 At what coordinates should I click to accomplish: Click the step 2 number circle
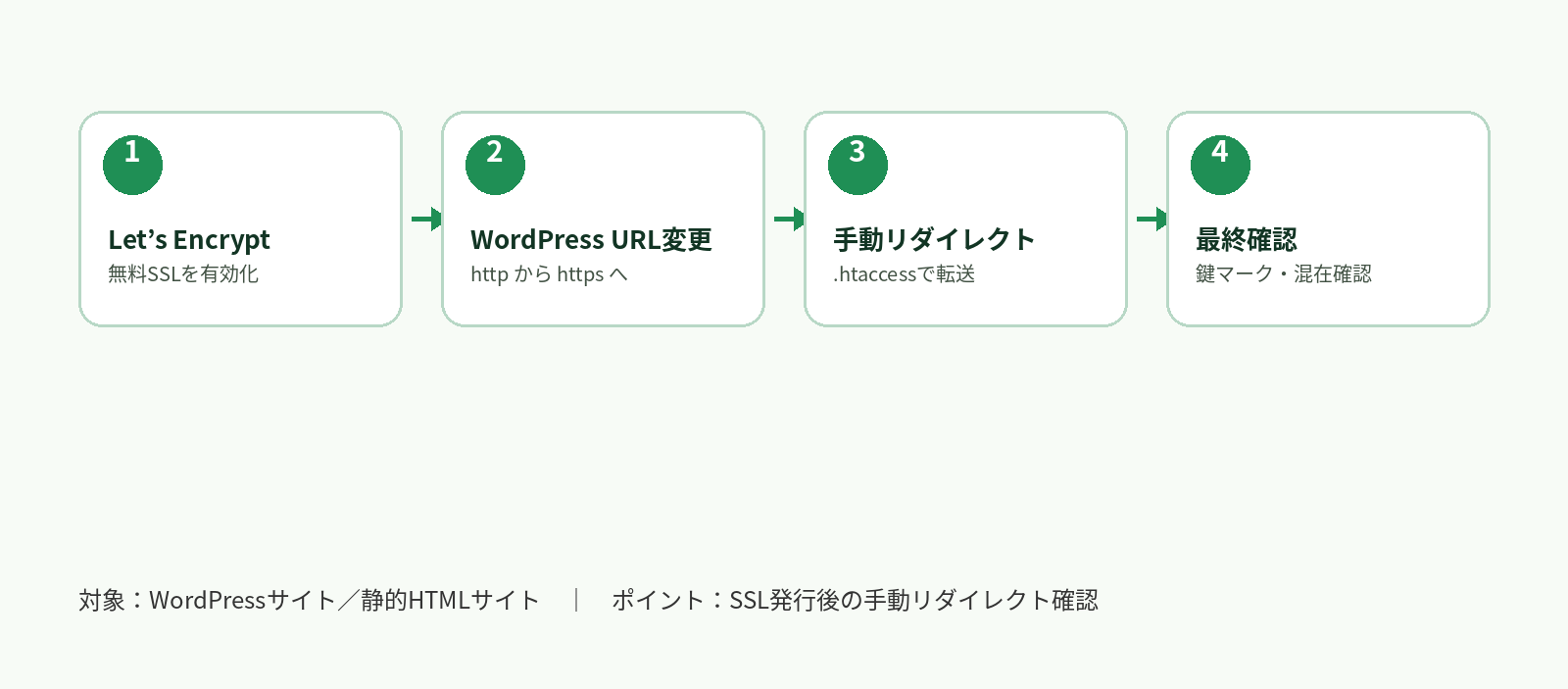[x=495, y=165]
